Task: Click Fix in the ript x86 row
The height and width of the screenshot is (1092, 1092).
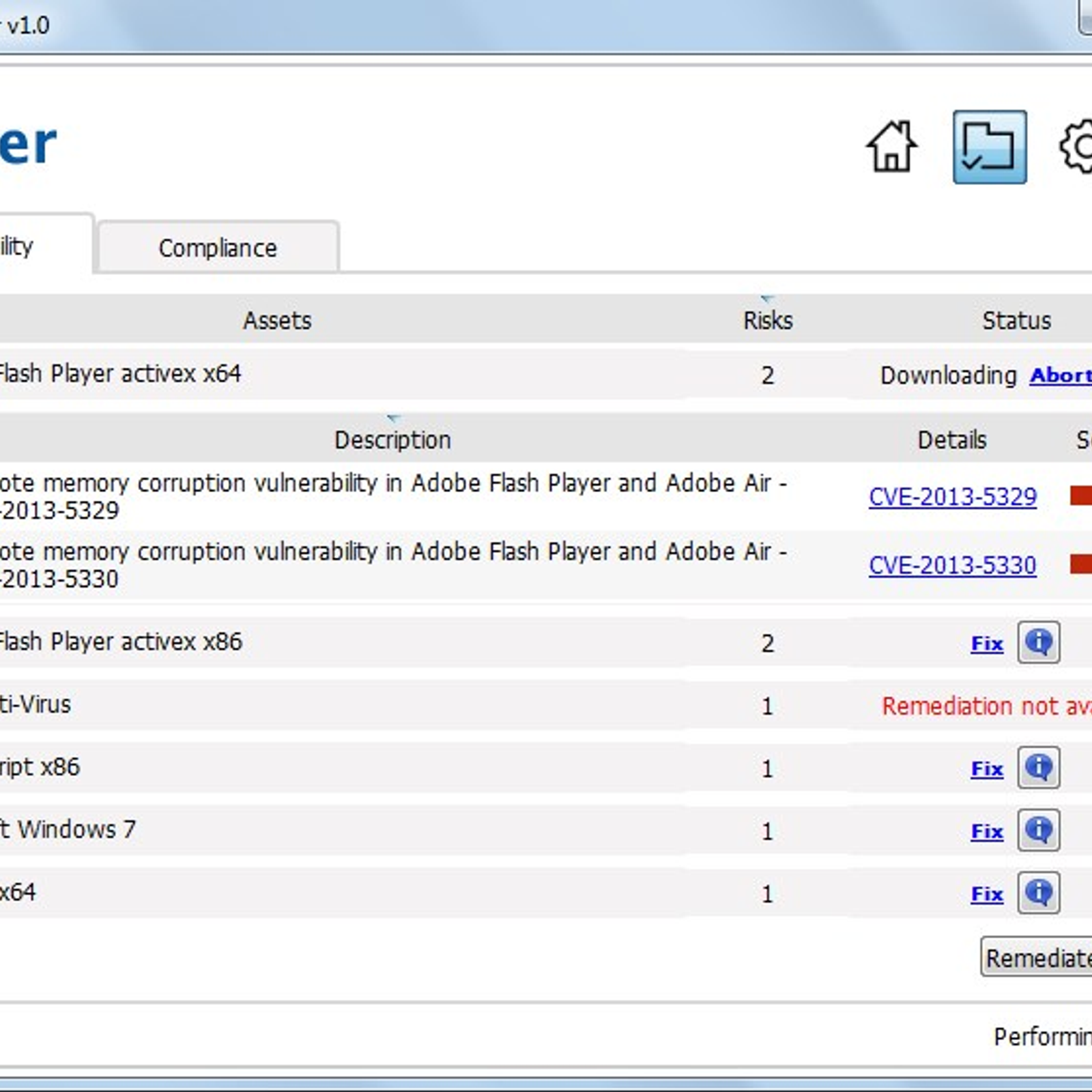Action: pos(987,769)
